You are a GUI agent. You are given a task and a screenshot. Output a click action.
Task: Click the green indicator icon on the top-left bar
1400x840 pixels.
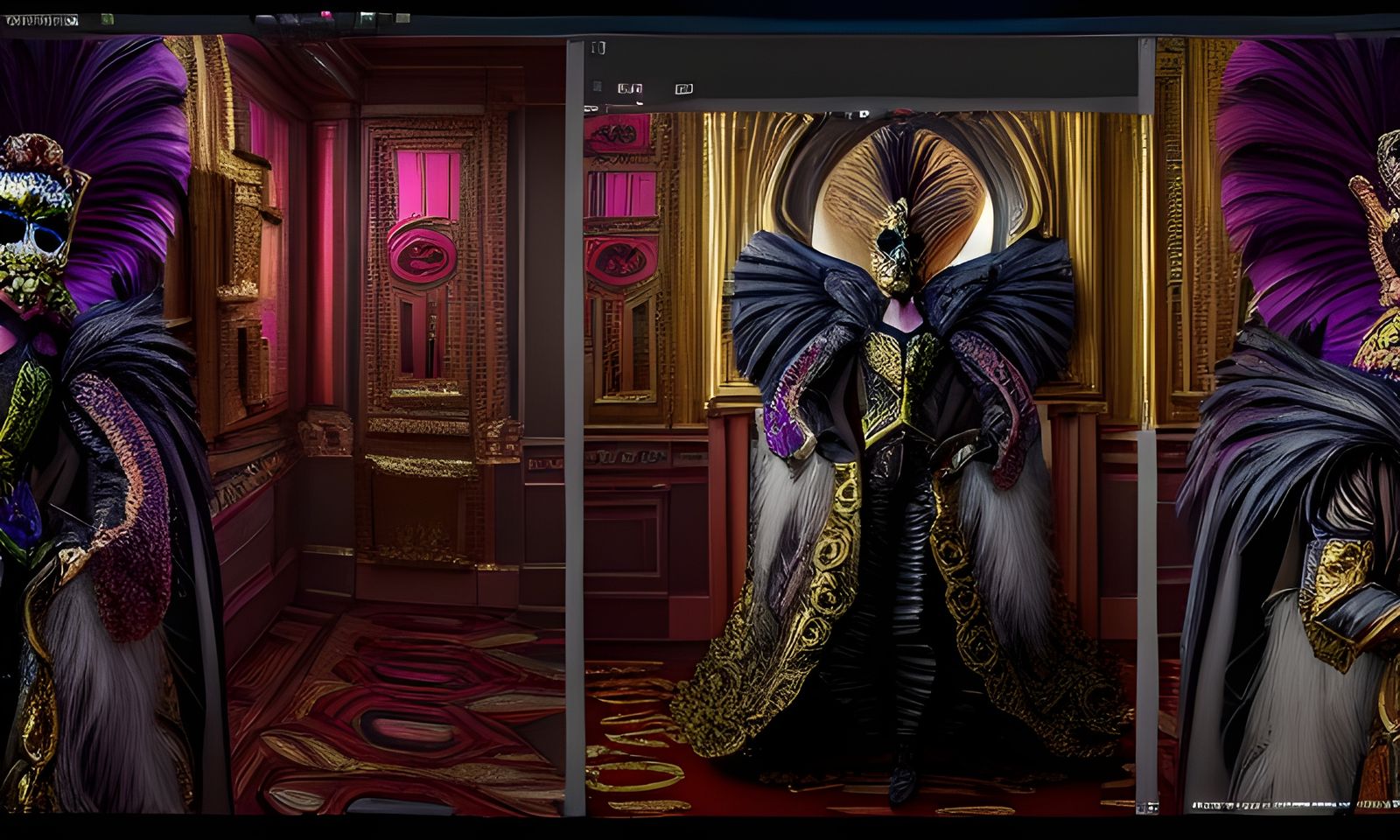(x=105, y=19)
